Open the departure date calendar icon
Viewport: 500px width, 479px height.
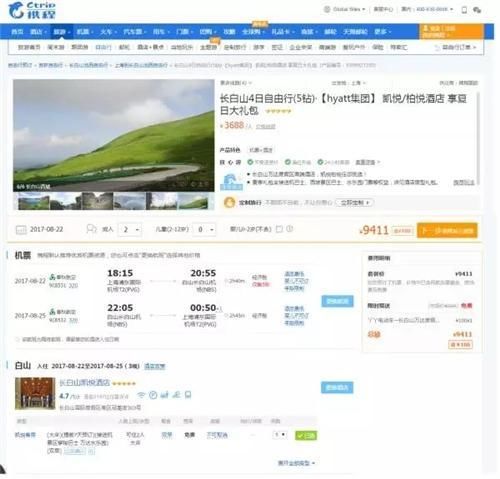tap(21, 230)
